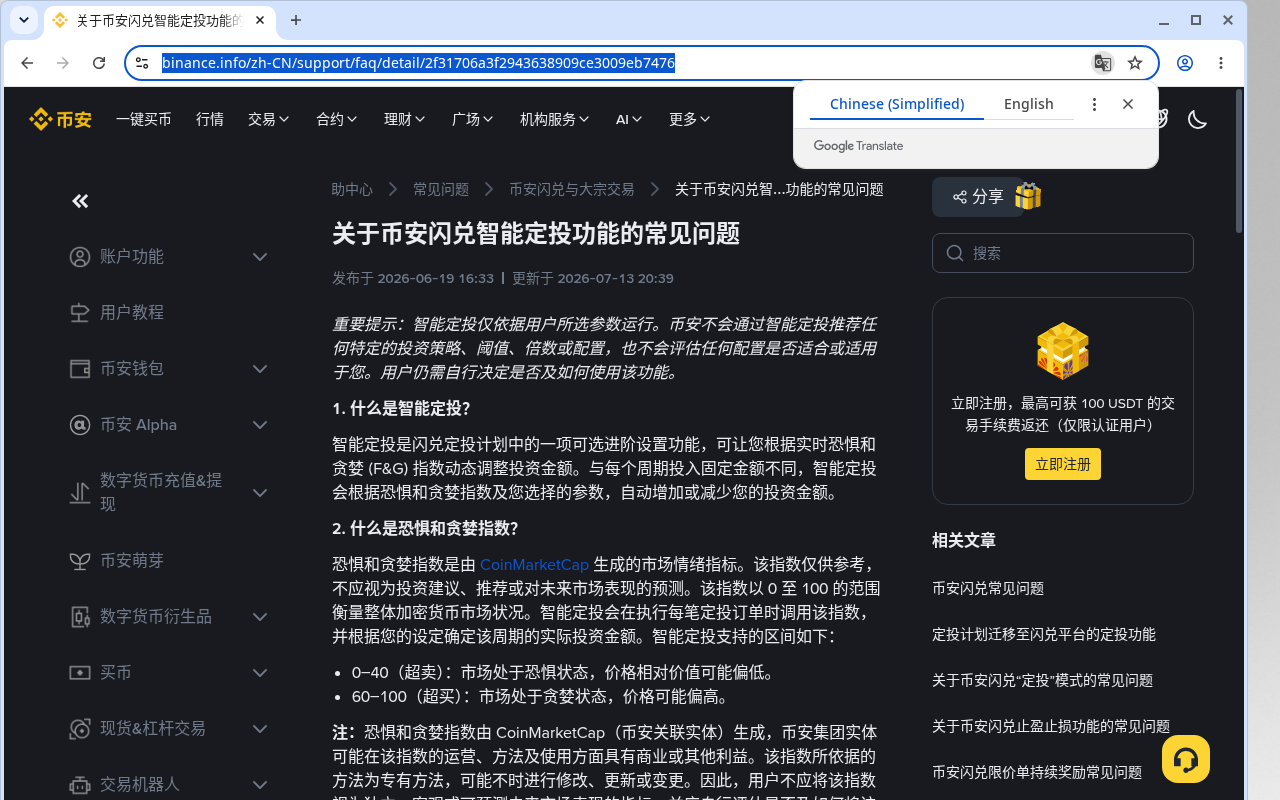The image size is (1280, 800).
Task: Go back to the previous page
Action: (x=27, y=63)
